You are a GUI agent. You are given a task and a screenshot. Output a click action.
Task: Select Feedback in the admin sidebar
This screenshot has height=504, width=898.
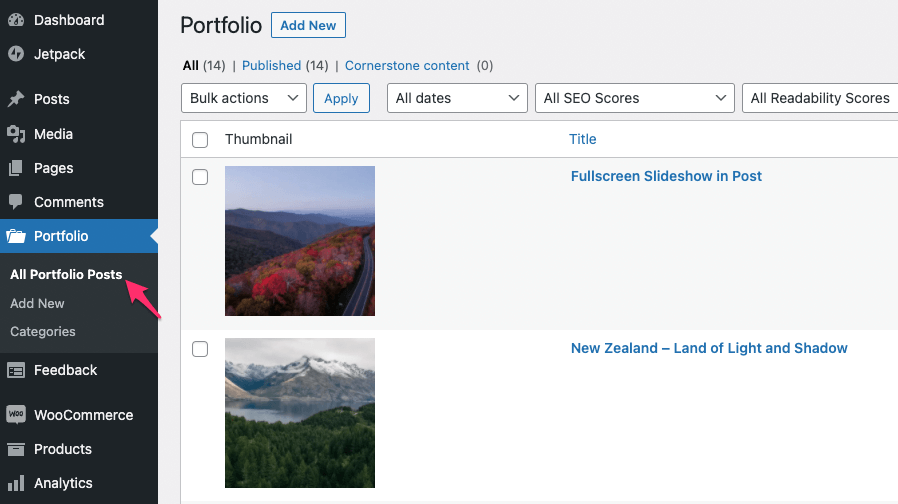65,370
